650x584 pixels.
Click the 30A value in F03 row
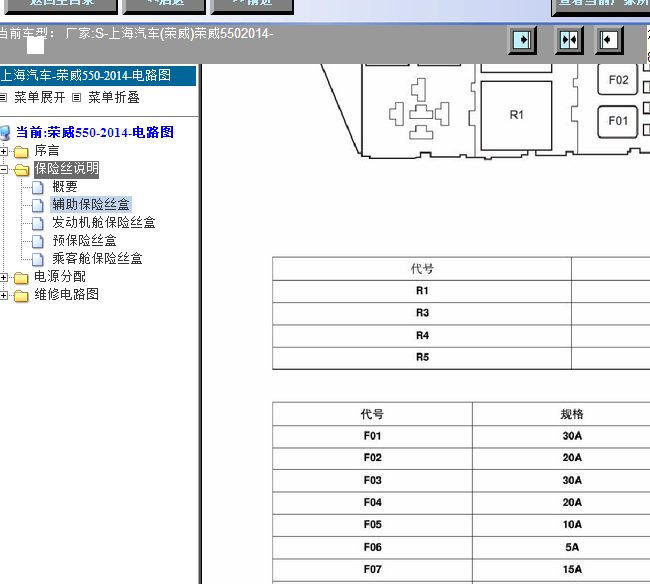pos(572,481)
